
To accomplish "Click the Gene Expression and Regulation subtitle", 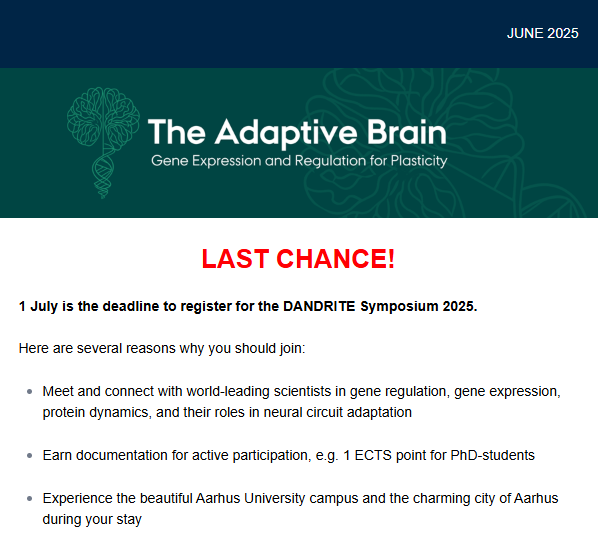I will (x=299, y=161).
